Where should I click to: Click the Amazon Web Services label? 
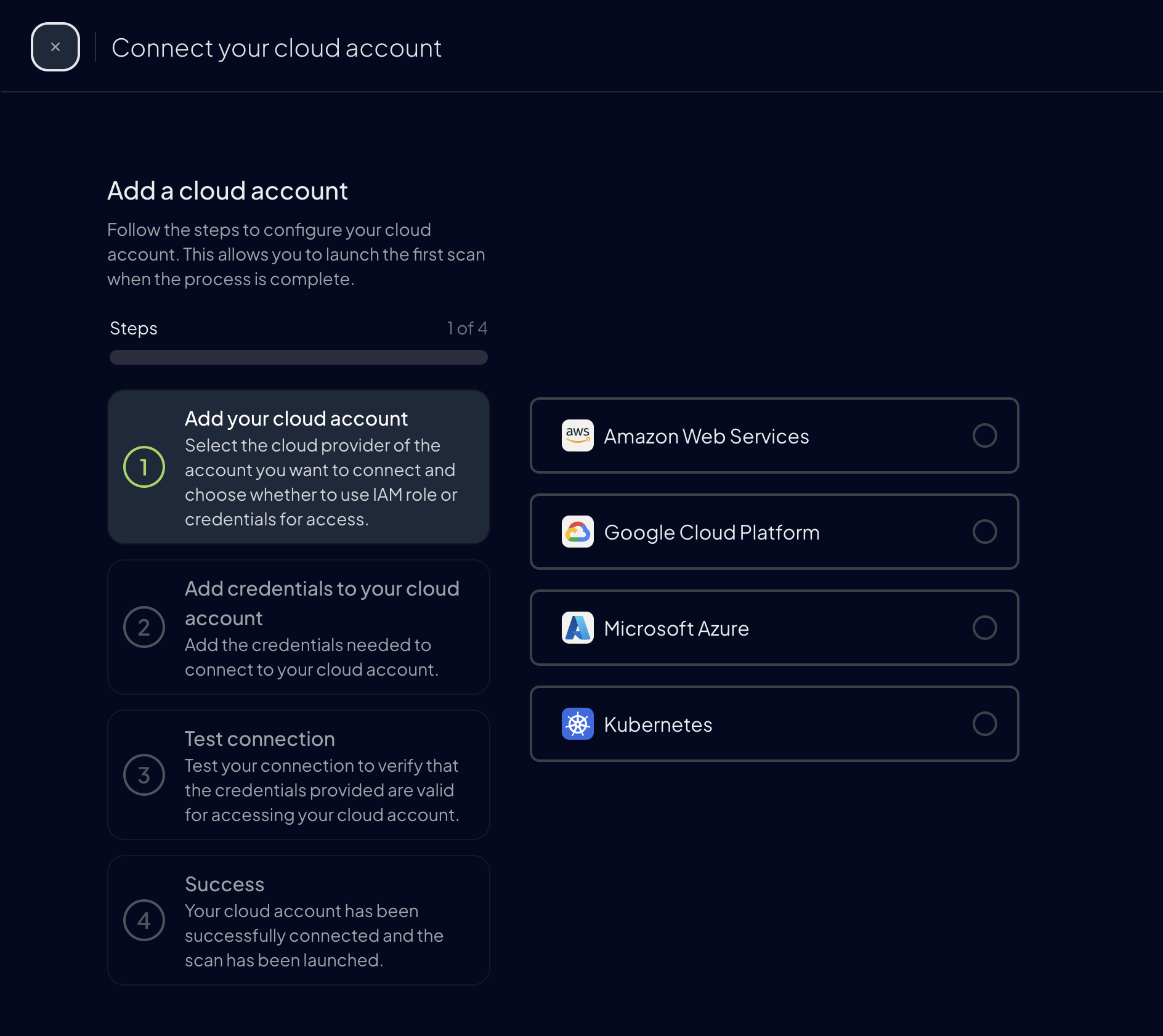pos(707,436)
